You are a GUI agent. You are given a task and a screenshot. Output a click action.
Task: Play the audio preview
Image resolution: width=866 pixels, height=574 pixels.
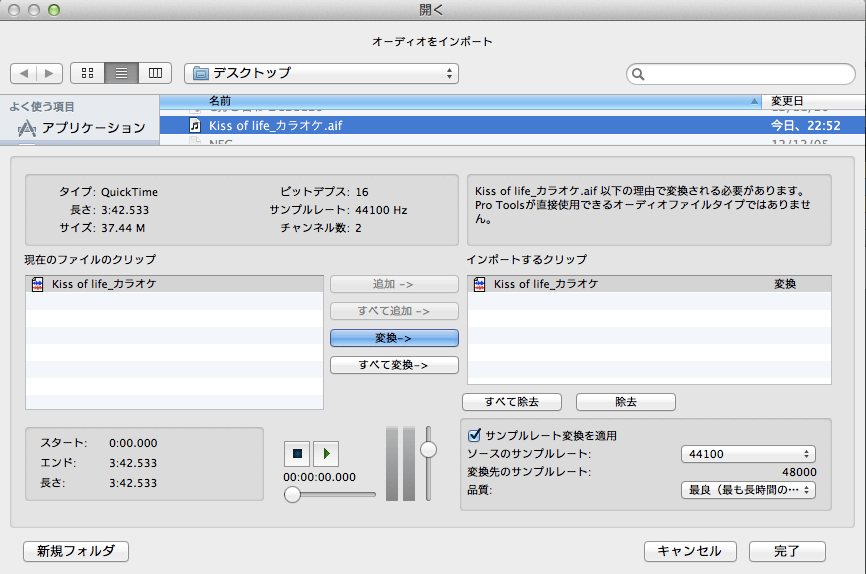326,454
